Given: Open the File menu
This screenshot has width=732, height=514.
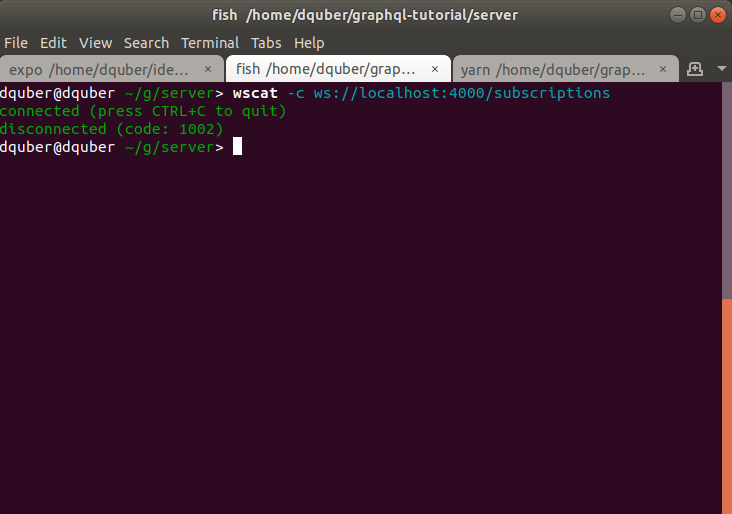Looking at the screenshot, I should coord(16,43).
